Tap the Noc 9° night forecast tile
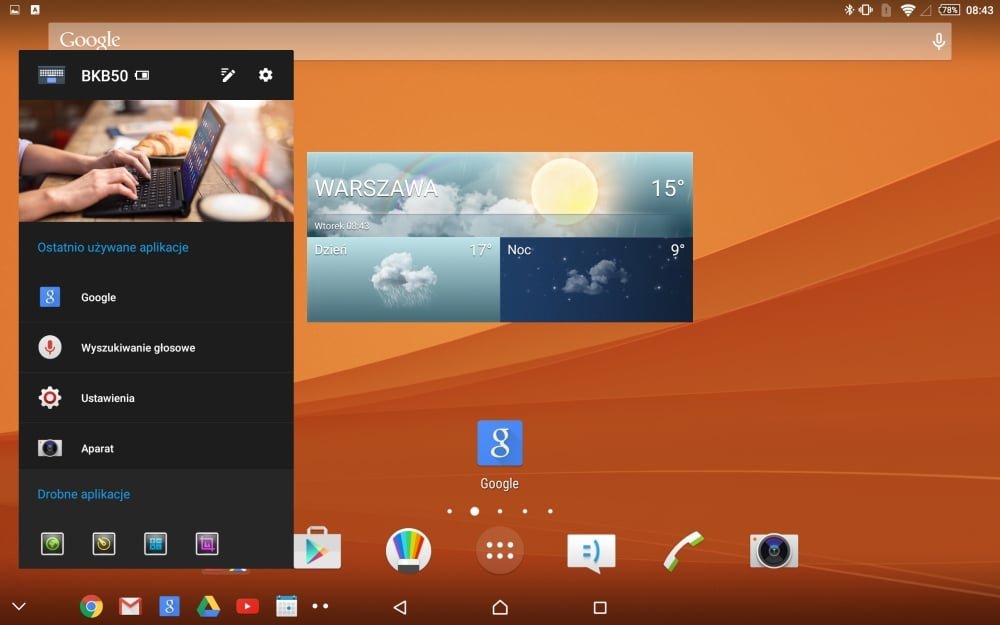The image size is (1000, 625). 596,279
